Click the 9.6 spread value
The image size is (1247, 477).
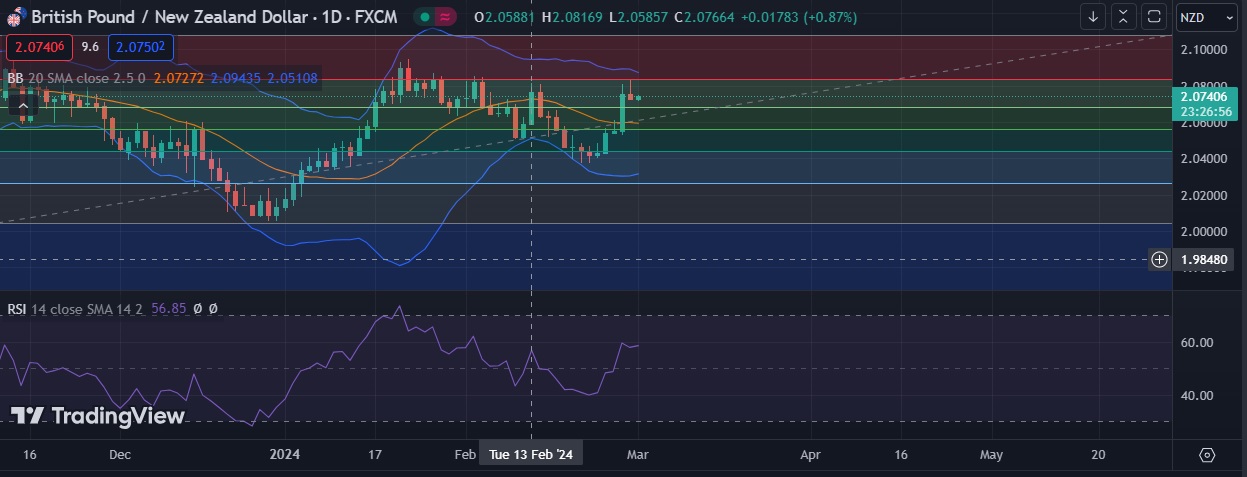point(90,47)
